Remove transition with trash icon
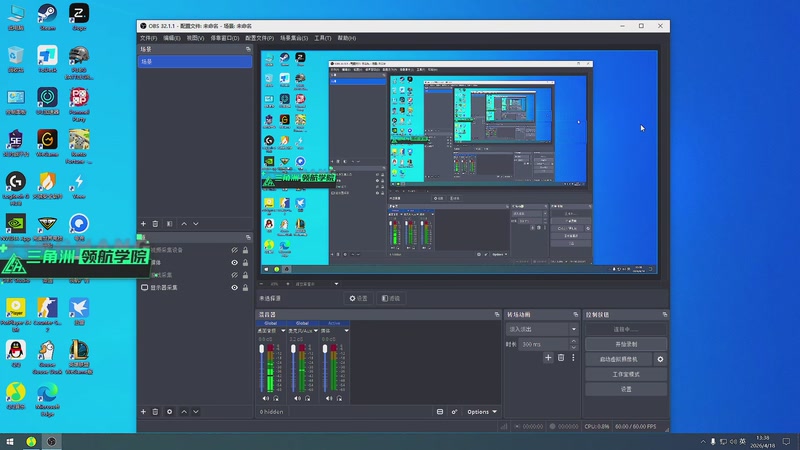The width and height of the screenshot is (800, 450). pyautogui.click(x=561, y=358)
